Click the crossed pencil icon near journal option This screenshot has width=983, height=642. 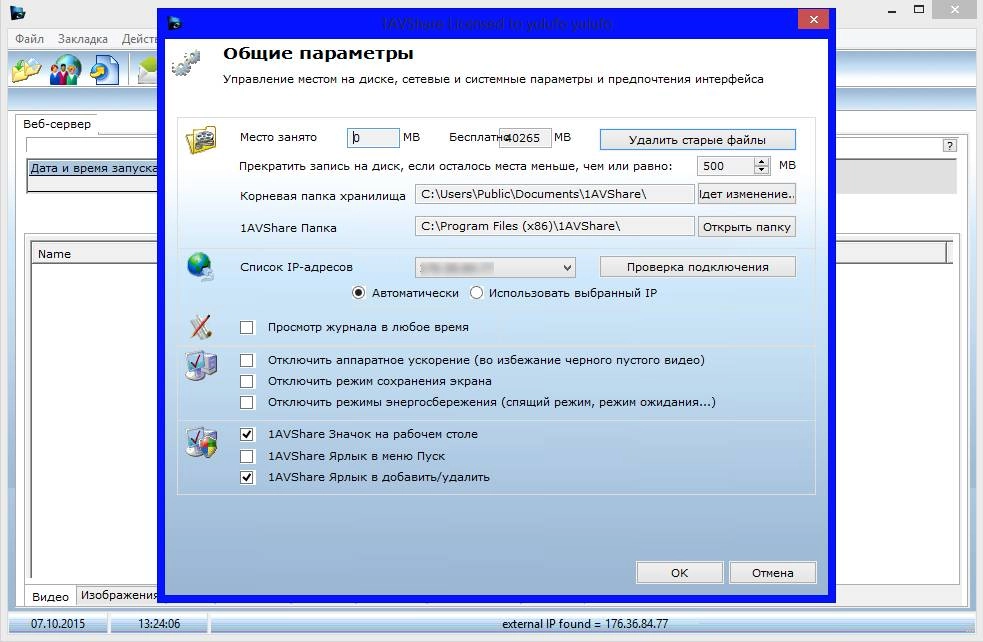pyautogui.click(x=201, y=327)
